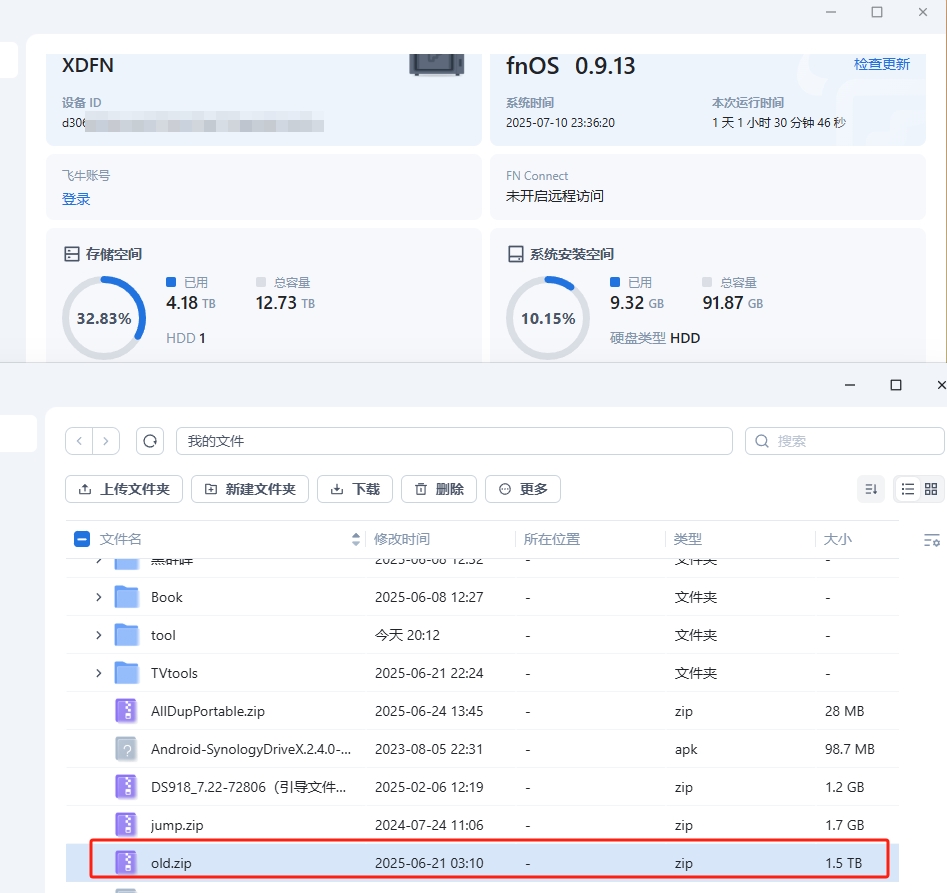Expand the tool folder
This screenshot has width=947, height=893.
[x=98, y=635]
